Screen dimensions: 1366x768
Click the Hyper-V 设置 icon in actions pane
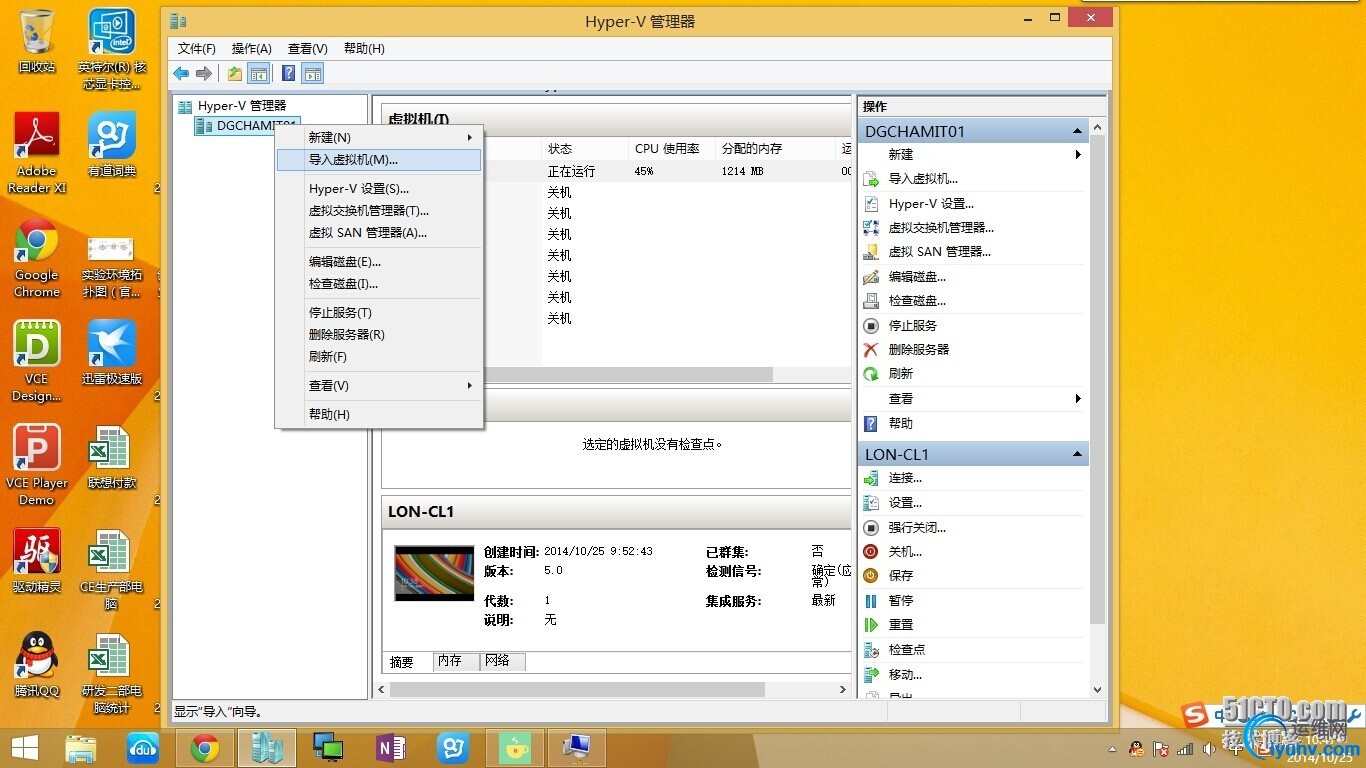[x=871, y=203]
